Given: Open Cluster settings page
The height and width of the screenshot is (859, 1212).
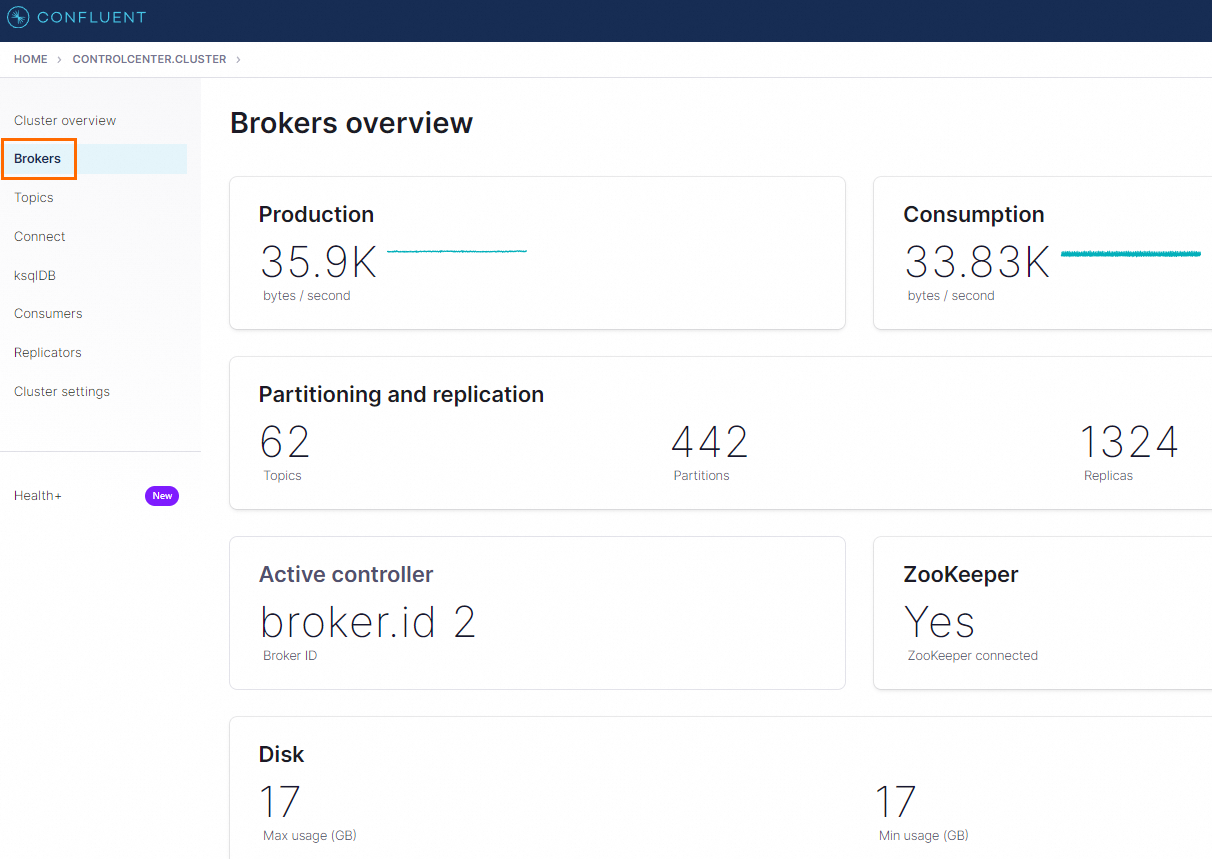Looking at the screenshot, I should (62, 392).
